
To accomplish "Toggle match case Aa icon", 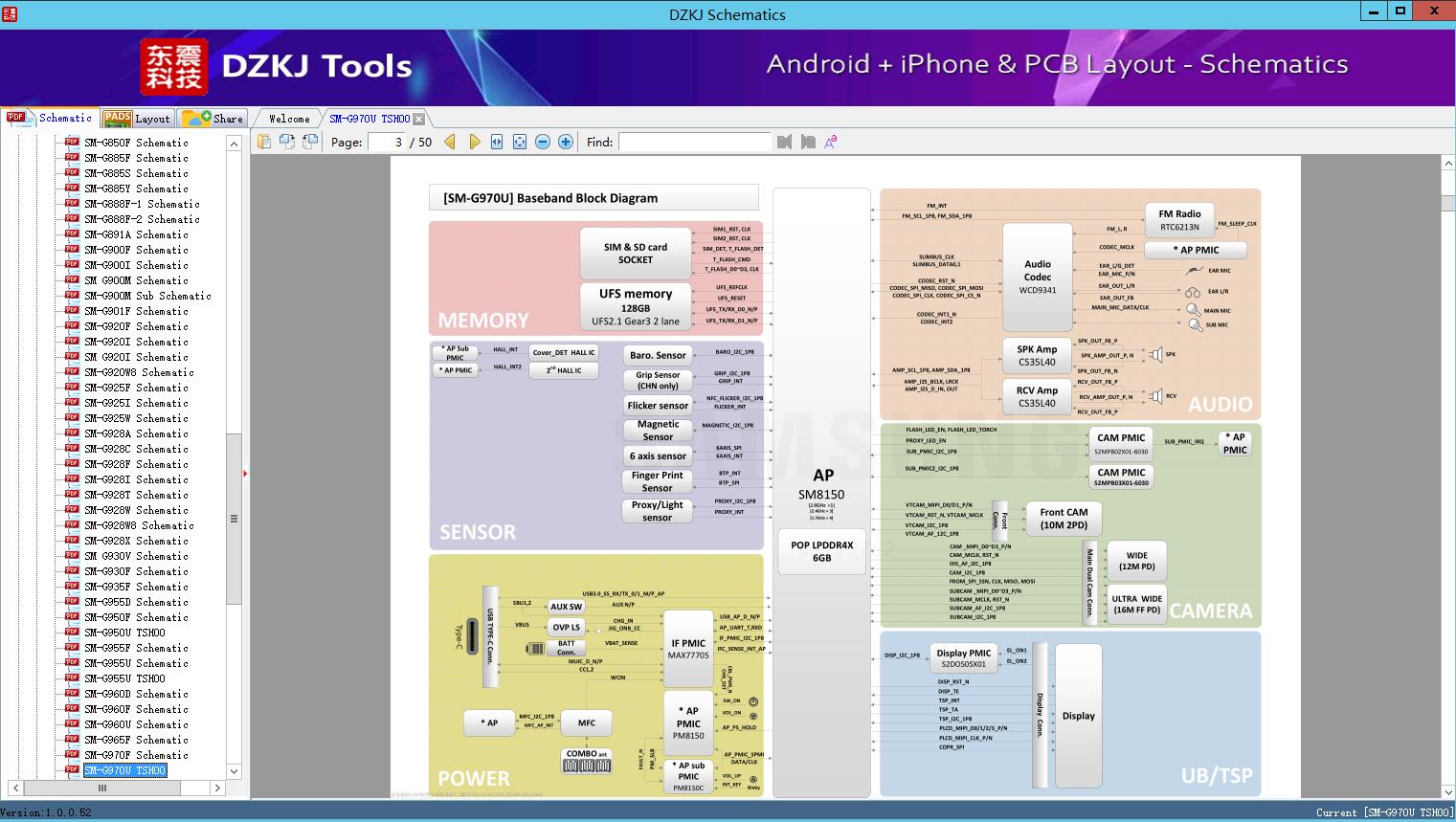I will pyautogui.click(x=831, y=142).
